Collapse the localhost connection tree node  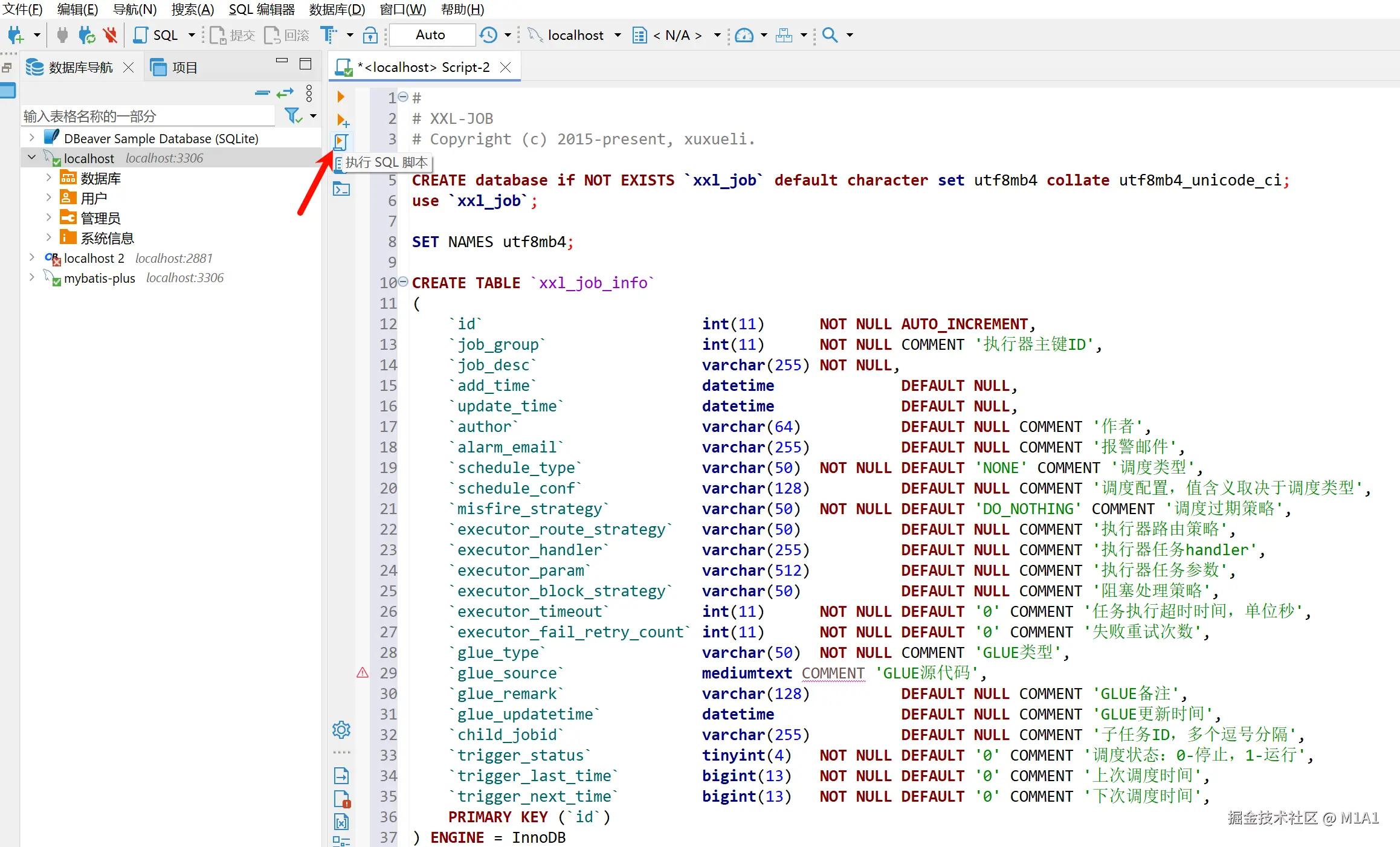click(x=31, y=158)
